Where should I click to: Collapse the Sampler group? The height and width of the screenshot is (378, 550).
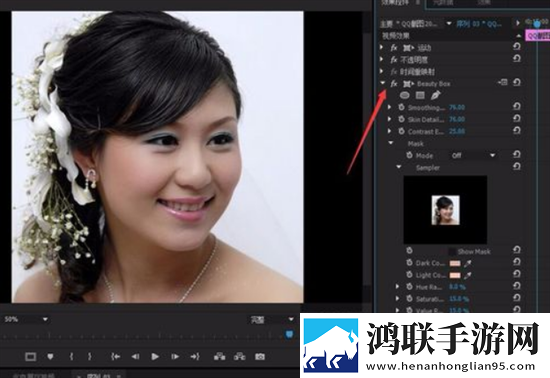click(399, 167)
